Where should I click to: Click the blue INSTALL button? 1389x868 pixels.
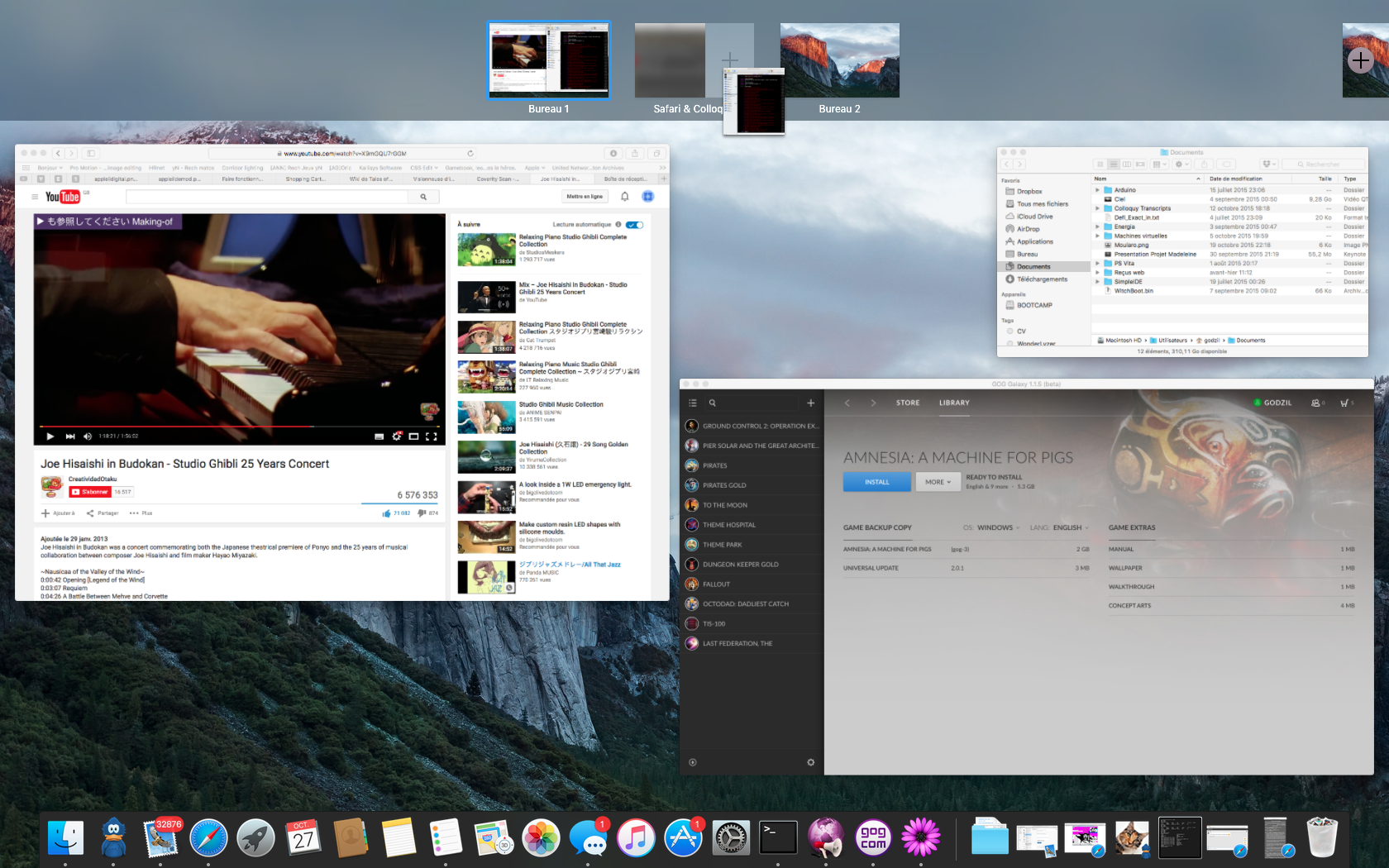pos(876,482)
